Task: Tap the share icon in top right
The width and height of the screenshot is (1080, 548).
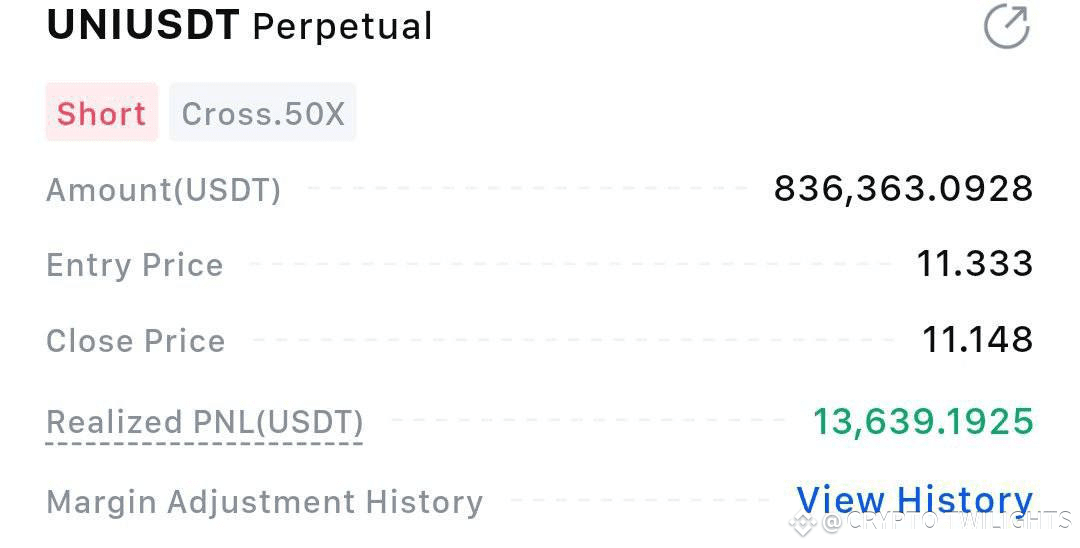Action: tap(1006, 26)
